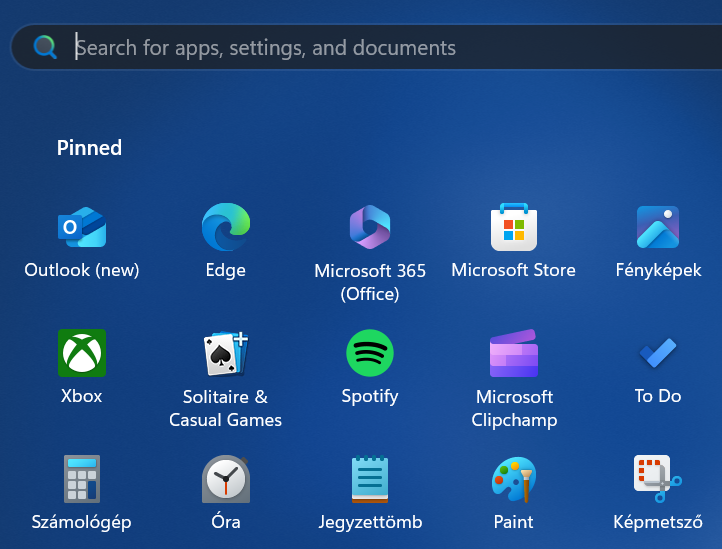Launch the Számológép calculator icon
Viewport: 722px width, 549px height.
point(82,479)
